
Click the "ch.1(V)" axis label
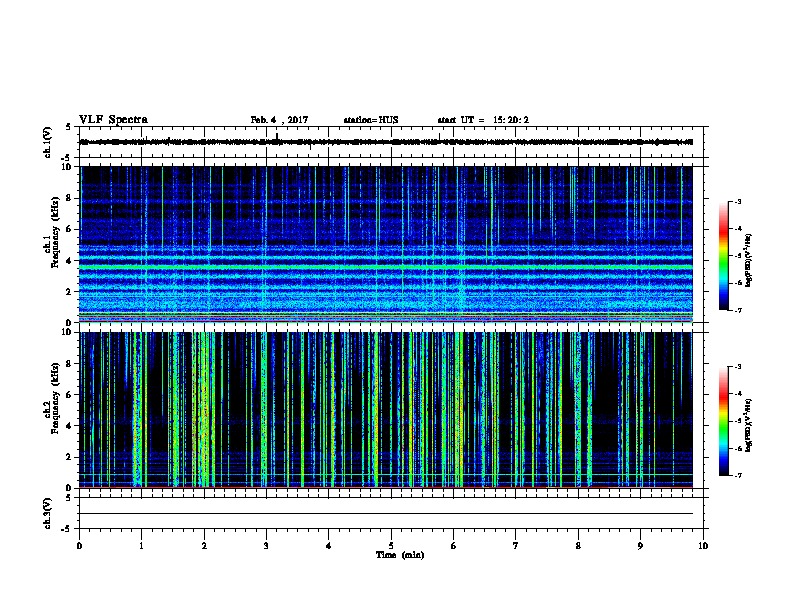pos(47,142)
